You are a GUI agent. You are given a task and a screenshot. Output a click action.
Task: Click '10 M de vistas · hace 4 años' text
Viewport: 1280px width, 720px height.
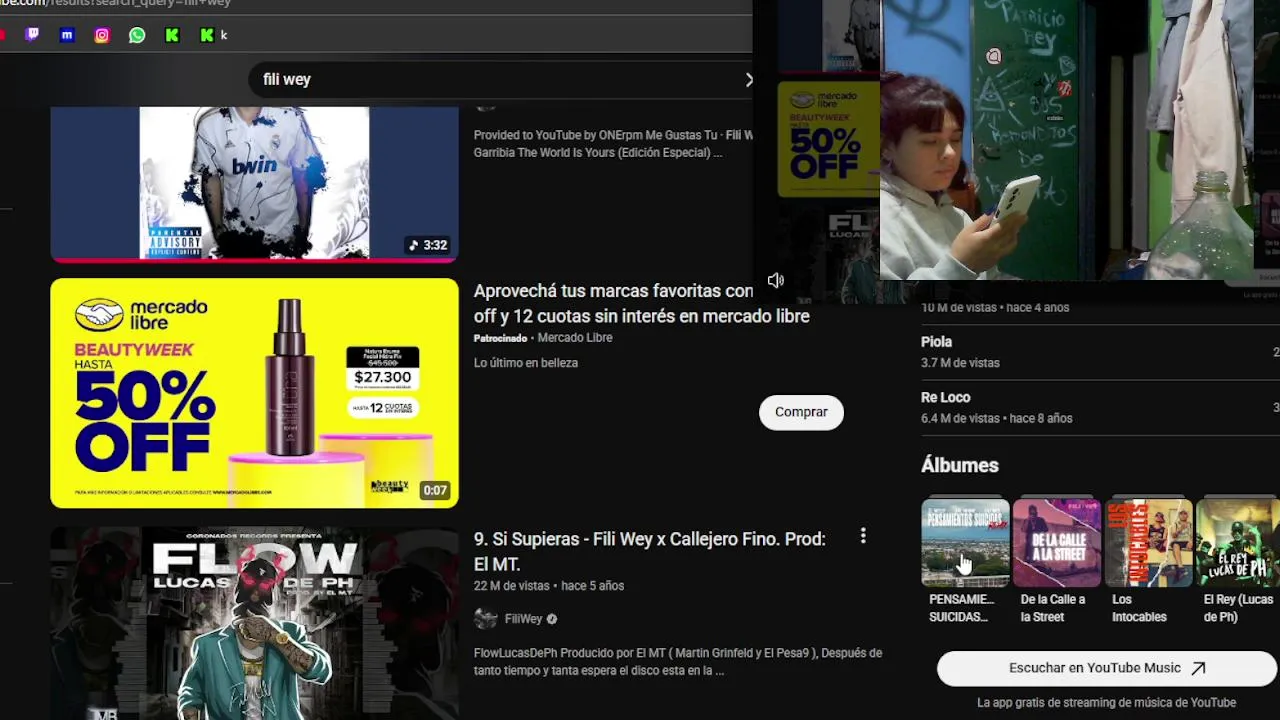(994, 307)
